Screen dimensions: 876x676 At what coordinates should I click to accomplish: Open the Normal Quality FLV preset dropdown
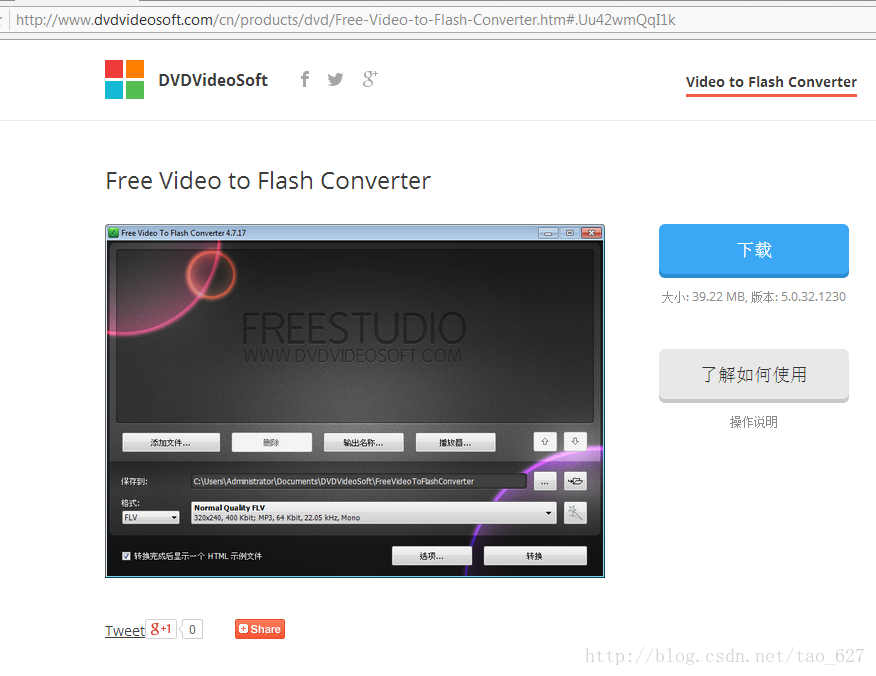click(374, 512)
